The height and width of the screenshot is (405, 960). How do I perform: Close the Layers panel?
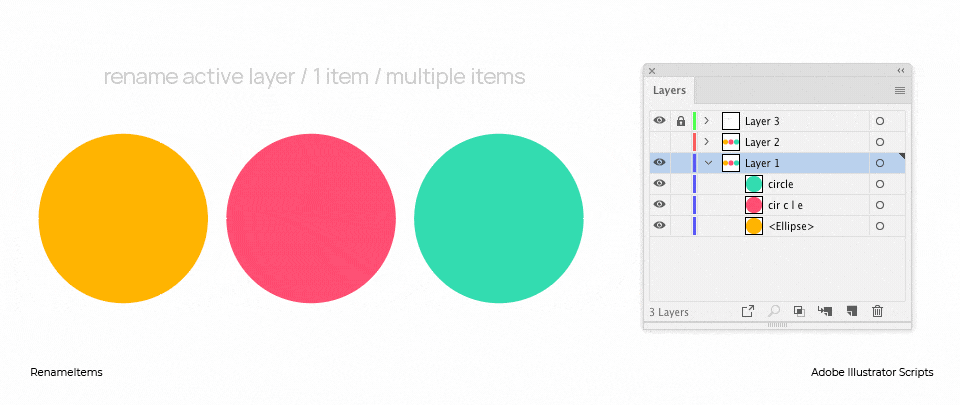click(x=652, y=70)
